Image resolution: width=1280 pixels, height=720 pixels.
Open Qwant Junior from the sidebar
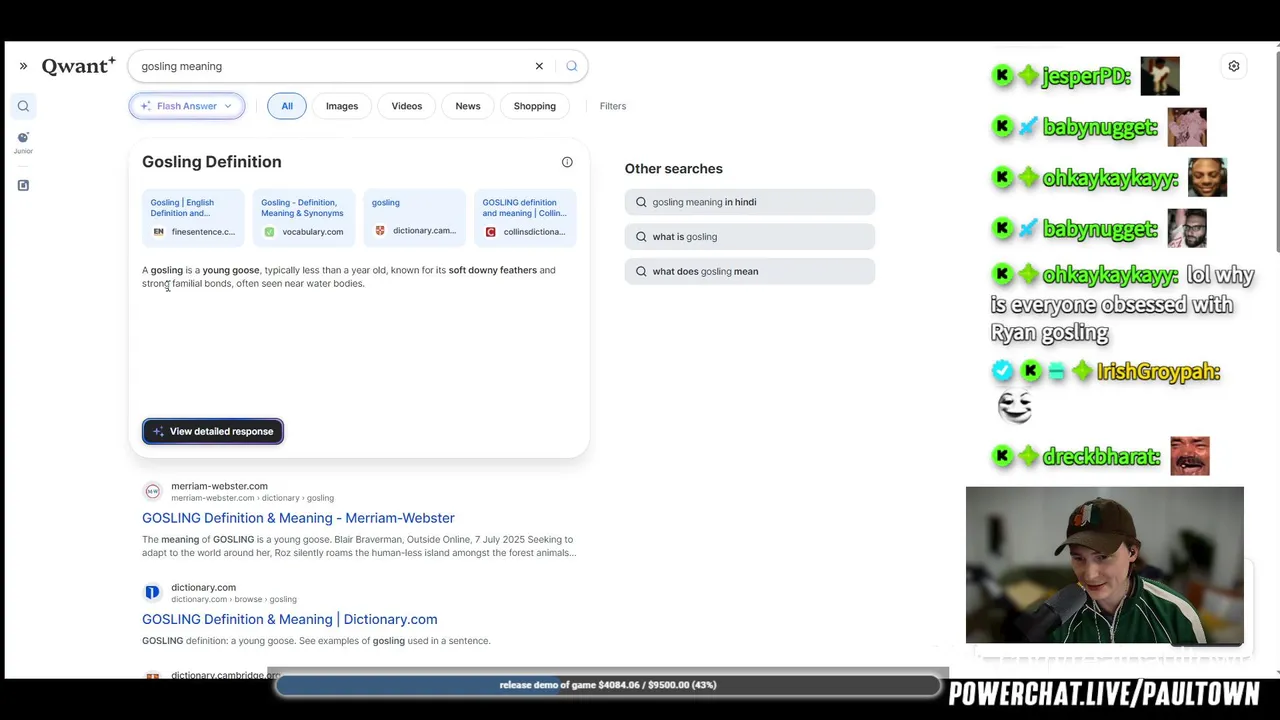coord(23,142)
